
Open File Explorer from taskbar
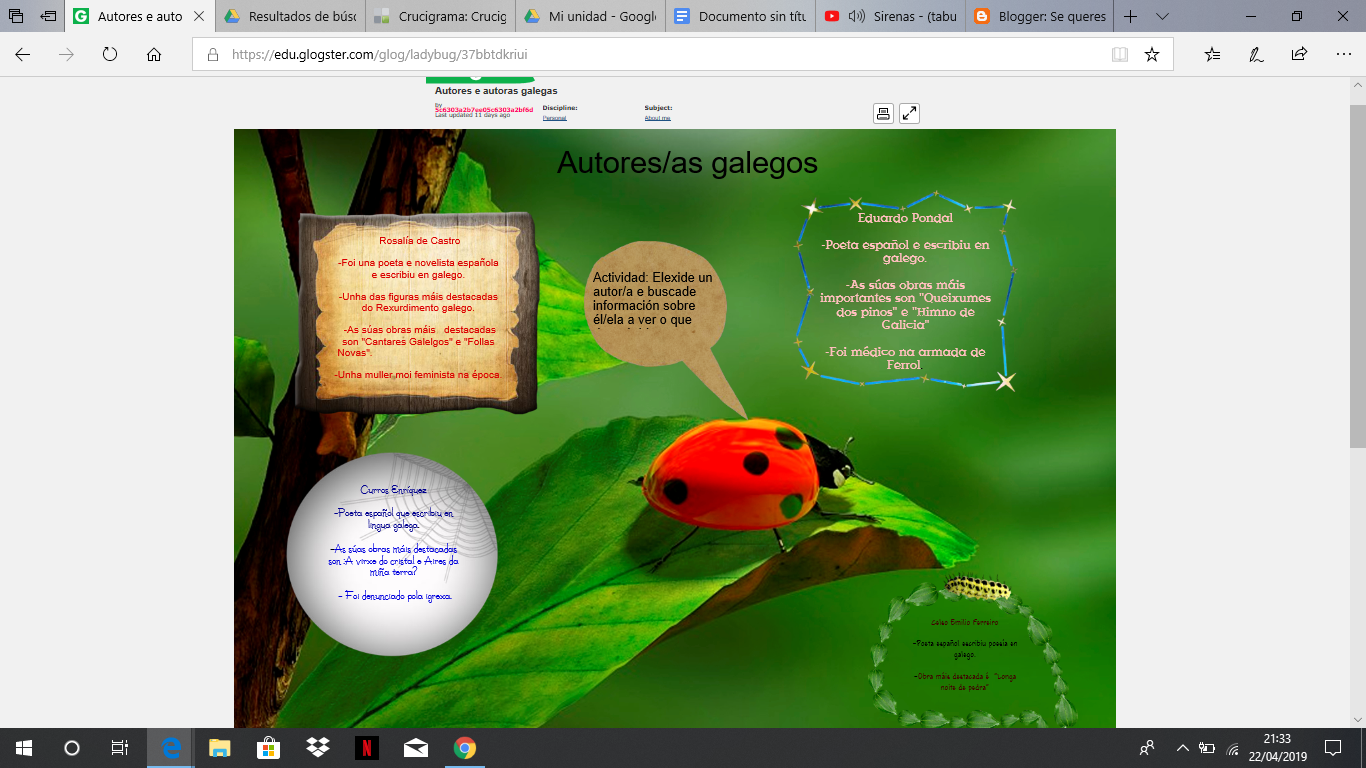click(219, 748)
